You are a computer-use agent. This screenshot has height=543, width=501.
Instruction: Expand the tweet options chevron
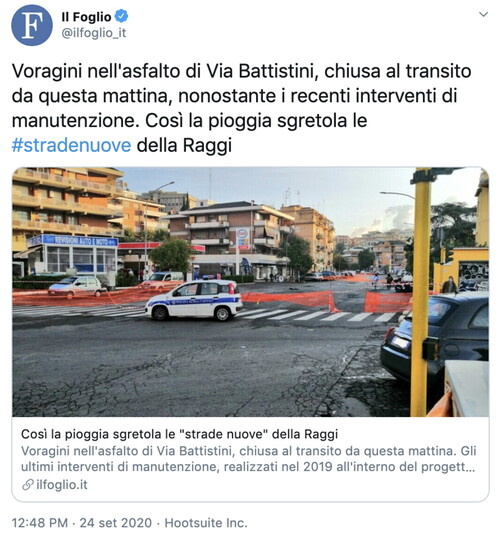(x=483, y=15)
